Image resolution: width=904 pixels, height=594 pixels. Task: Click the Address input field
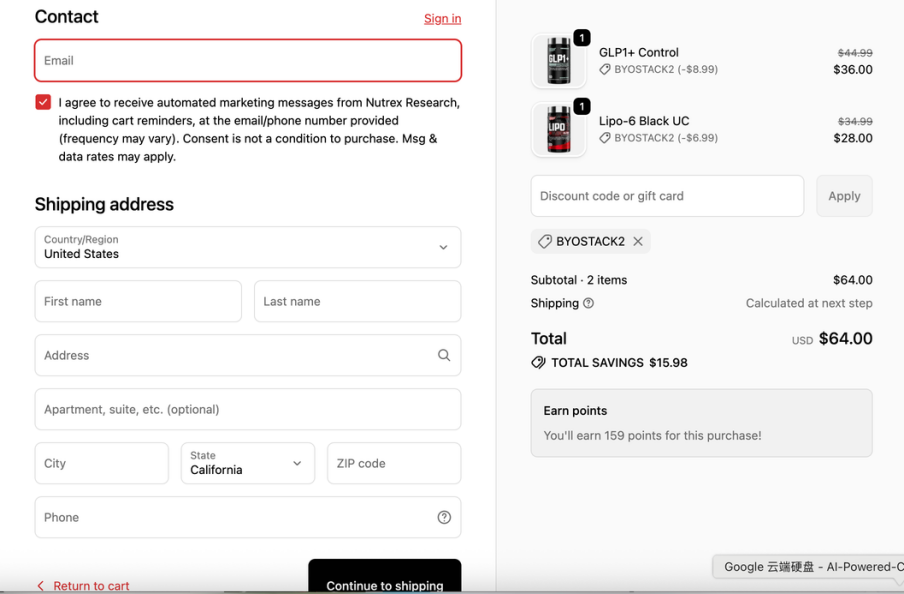coord(248,355)
